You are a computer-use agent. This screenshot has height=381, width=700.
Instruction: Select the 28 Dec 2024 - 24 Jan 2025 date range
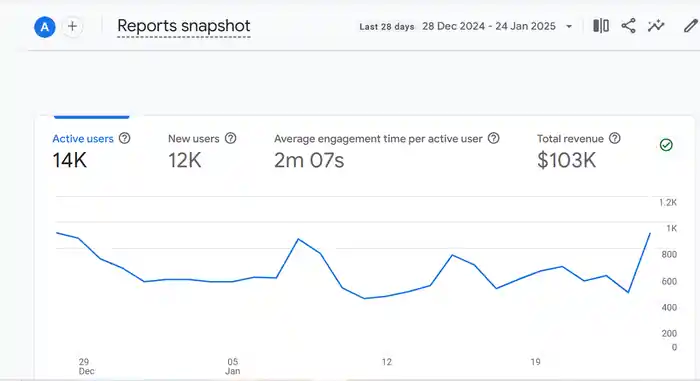(489, 26)
